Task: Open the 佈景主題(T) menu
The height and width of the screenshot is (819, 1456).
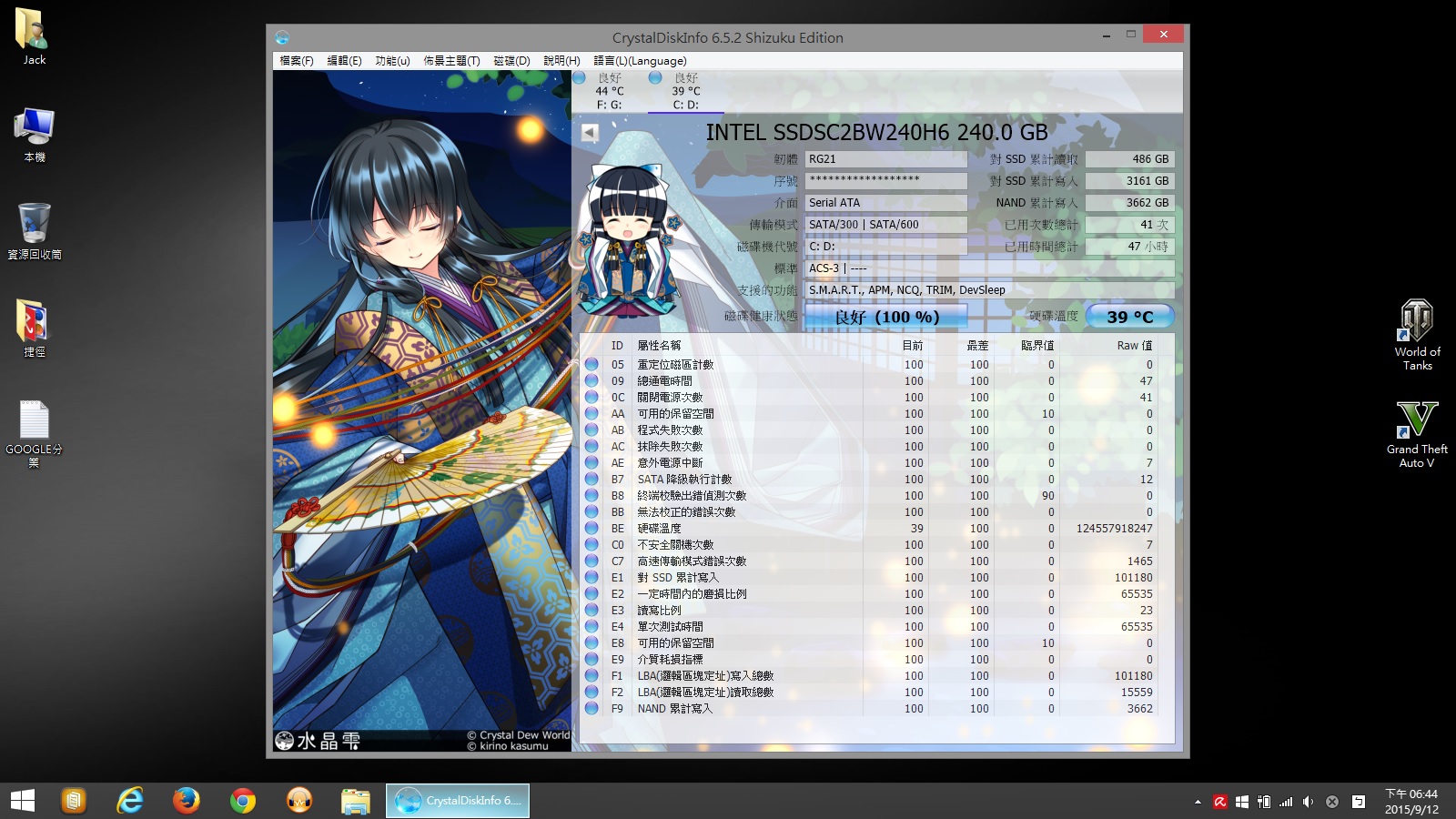Action: pos(451,61)
